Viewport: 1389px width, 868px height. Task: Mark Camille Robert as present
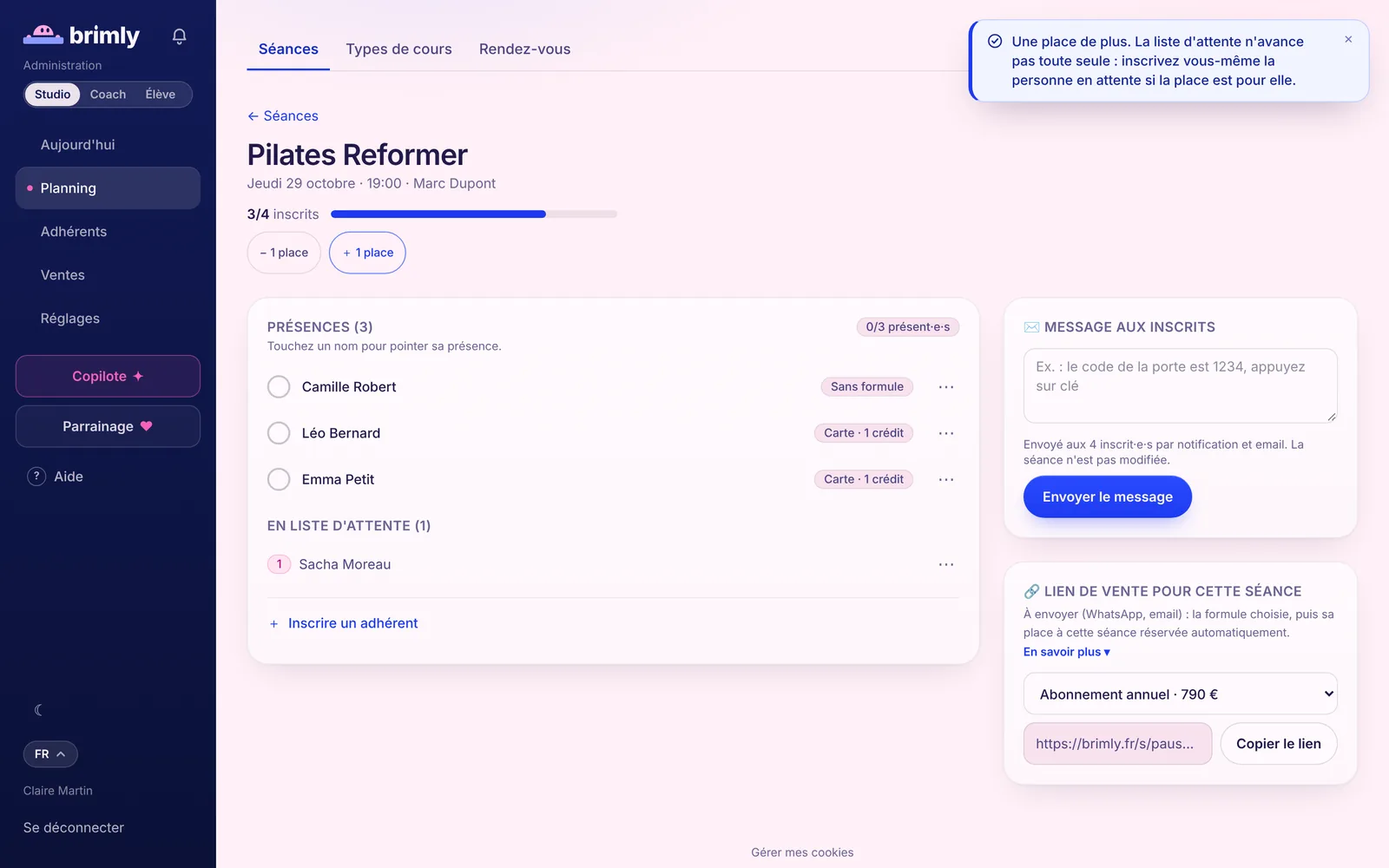point(279,387)
